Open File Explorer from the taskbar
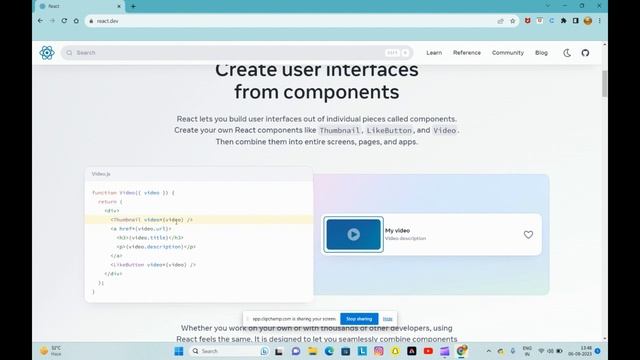This screenshot has width=640, height=360. 313,351
